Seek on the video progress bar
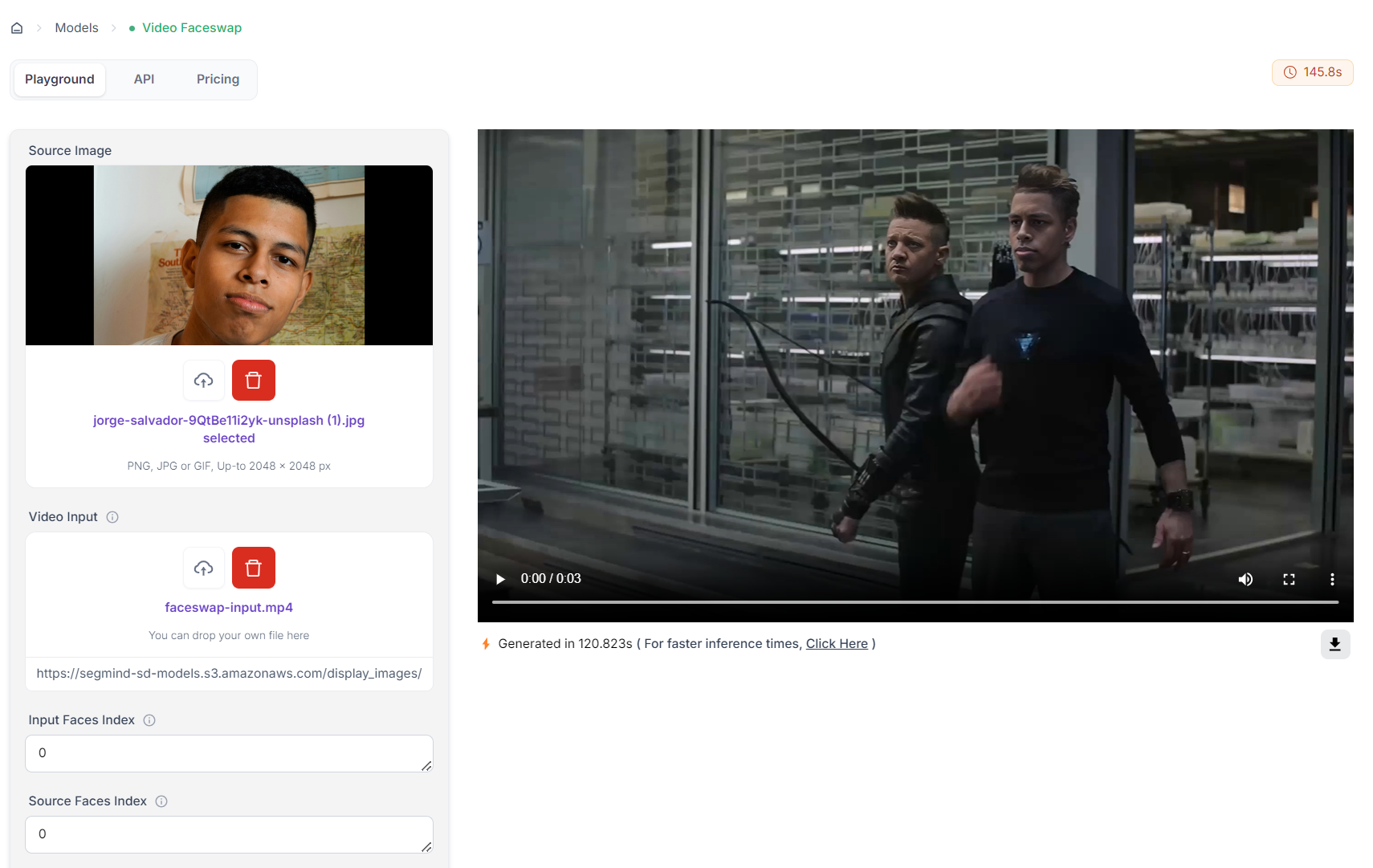The image size is (1373, 868). click(915, 601)
